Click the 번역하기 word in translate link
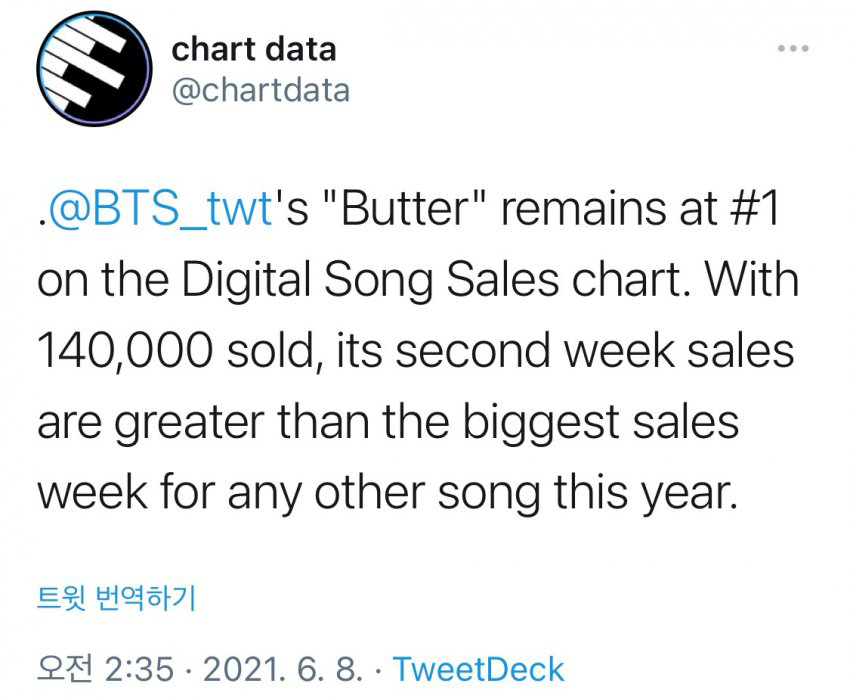 click(145, 598)
